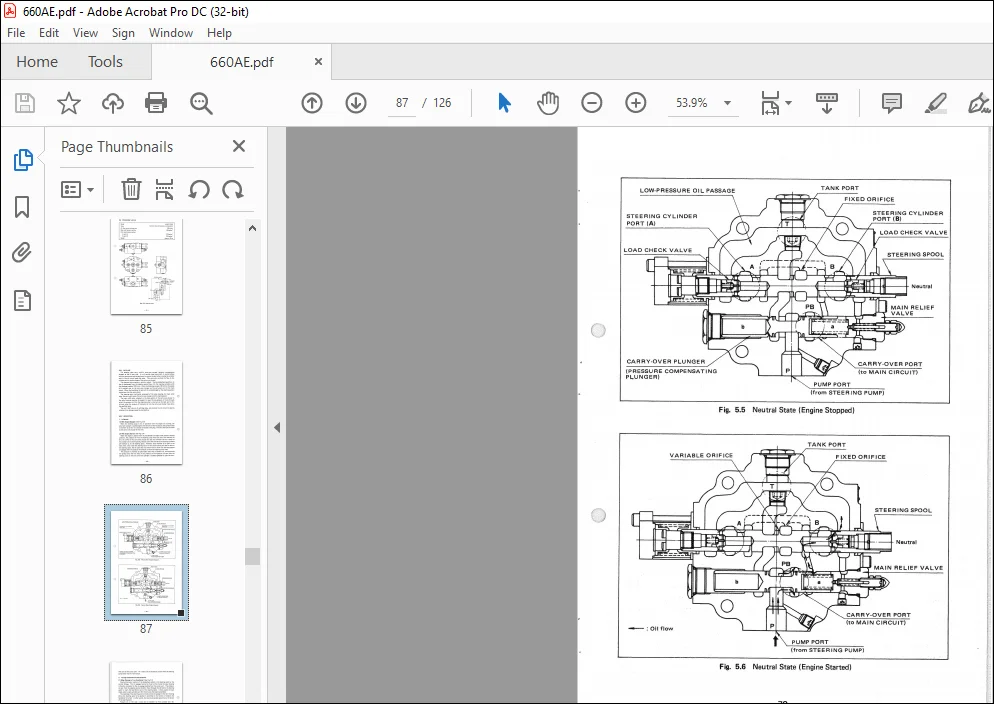The image size is (994, 704).
Task: Click the thumbnail panel scrollbar handle
Action: pos(252,556)
